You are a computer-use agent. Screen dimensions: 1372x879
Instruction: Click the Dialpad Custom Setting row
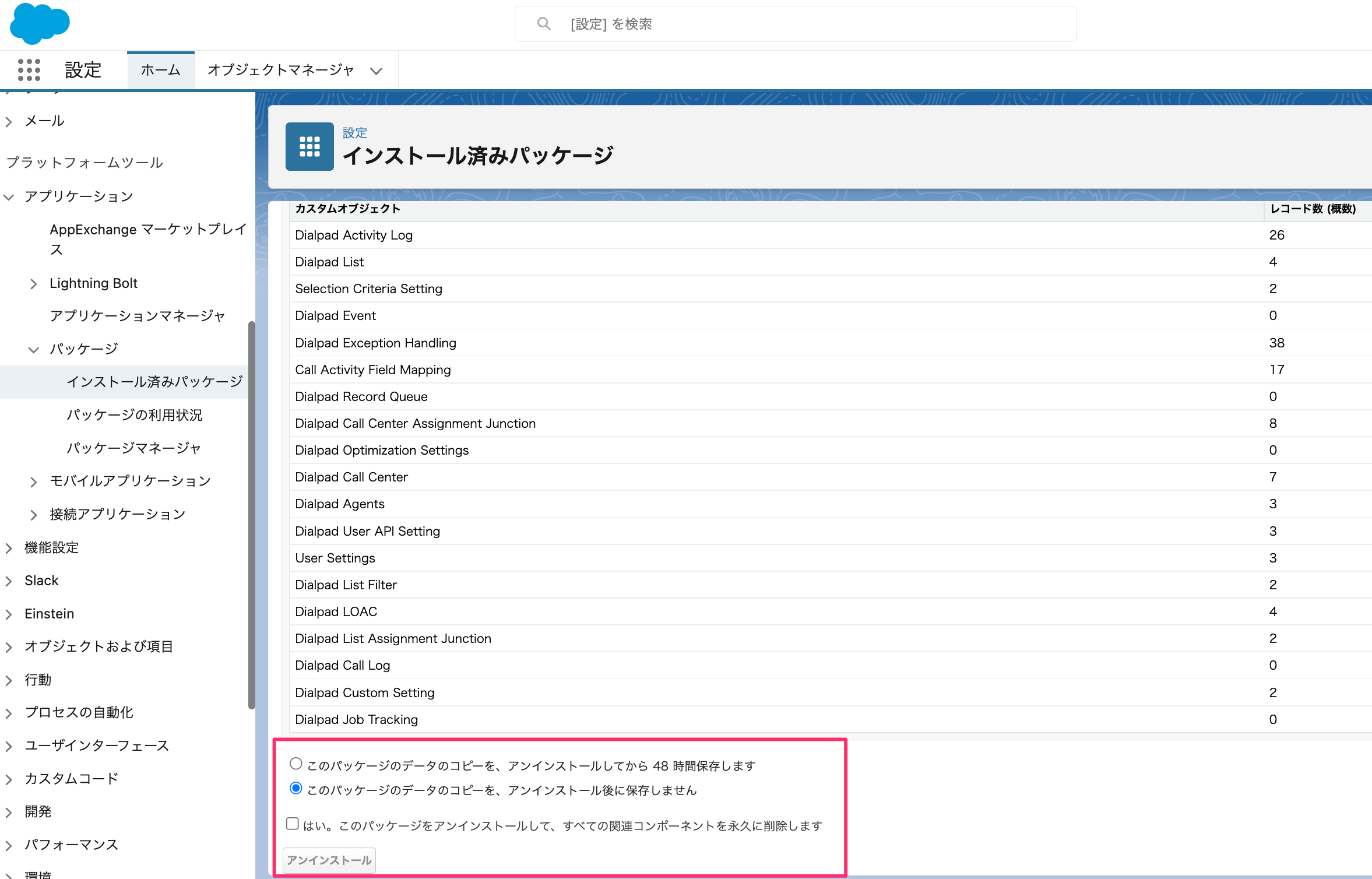[830, 692]
